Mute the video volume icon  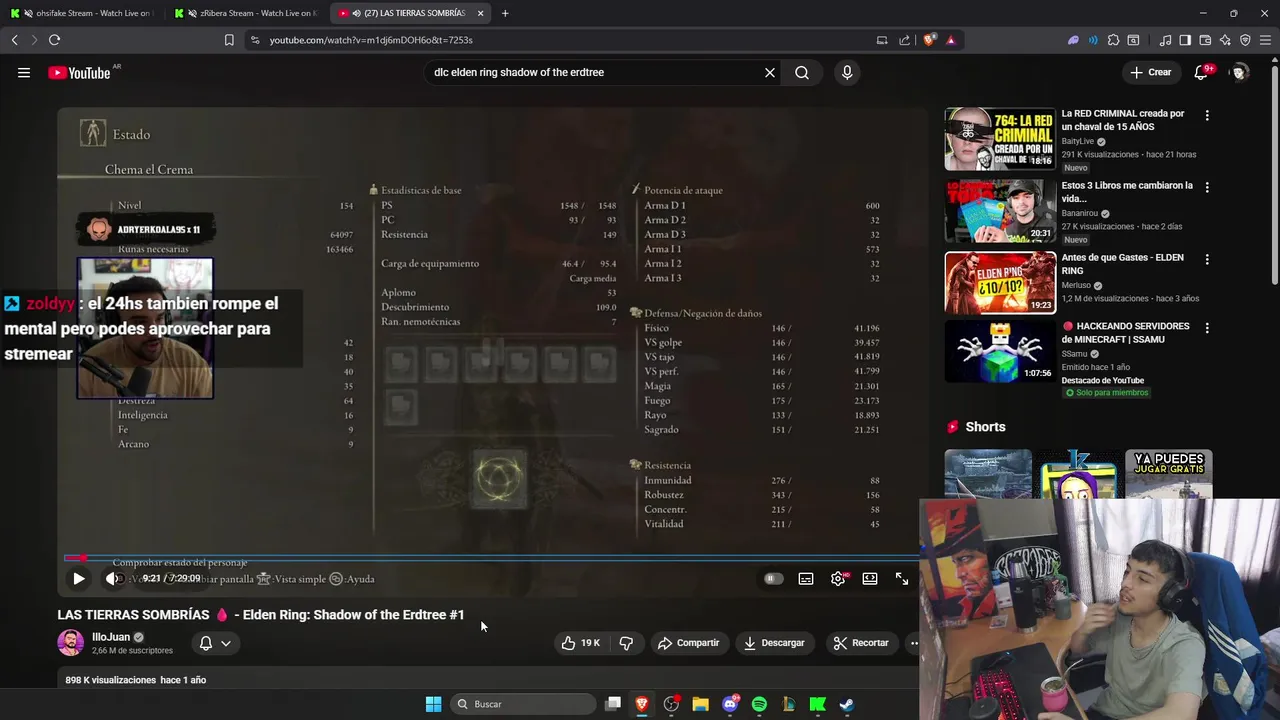112,578
